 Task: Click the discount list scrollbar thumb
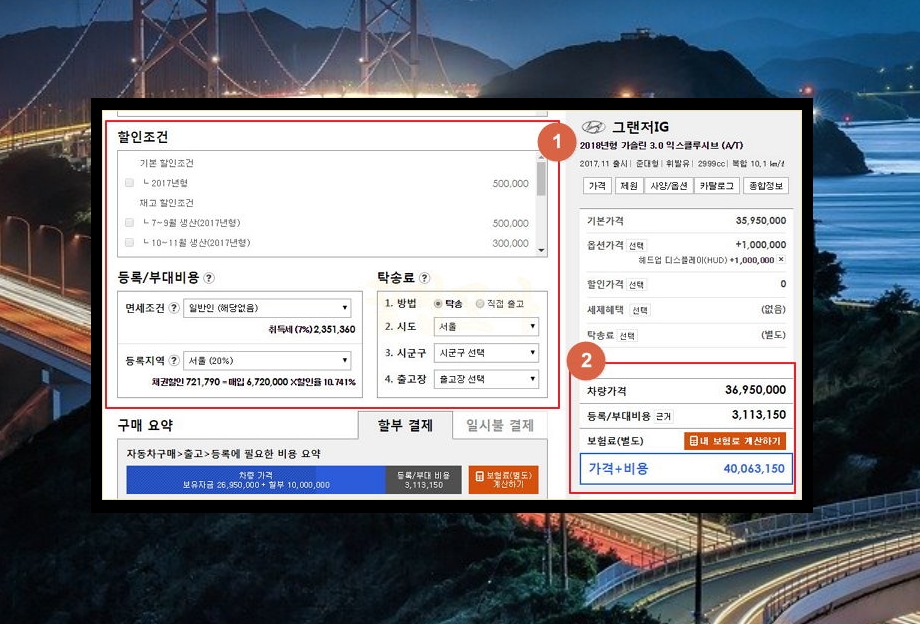pos(542,178)
